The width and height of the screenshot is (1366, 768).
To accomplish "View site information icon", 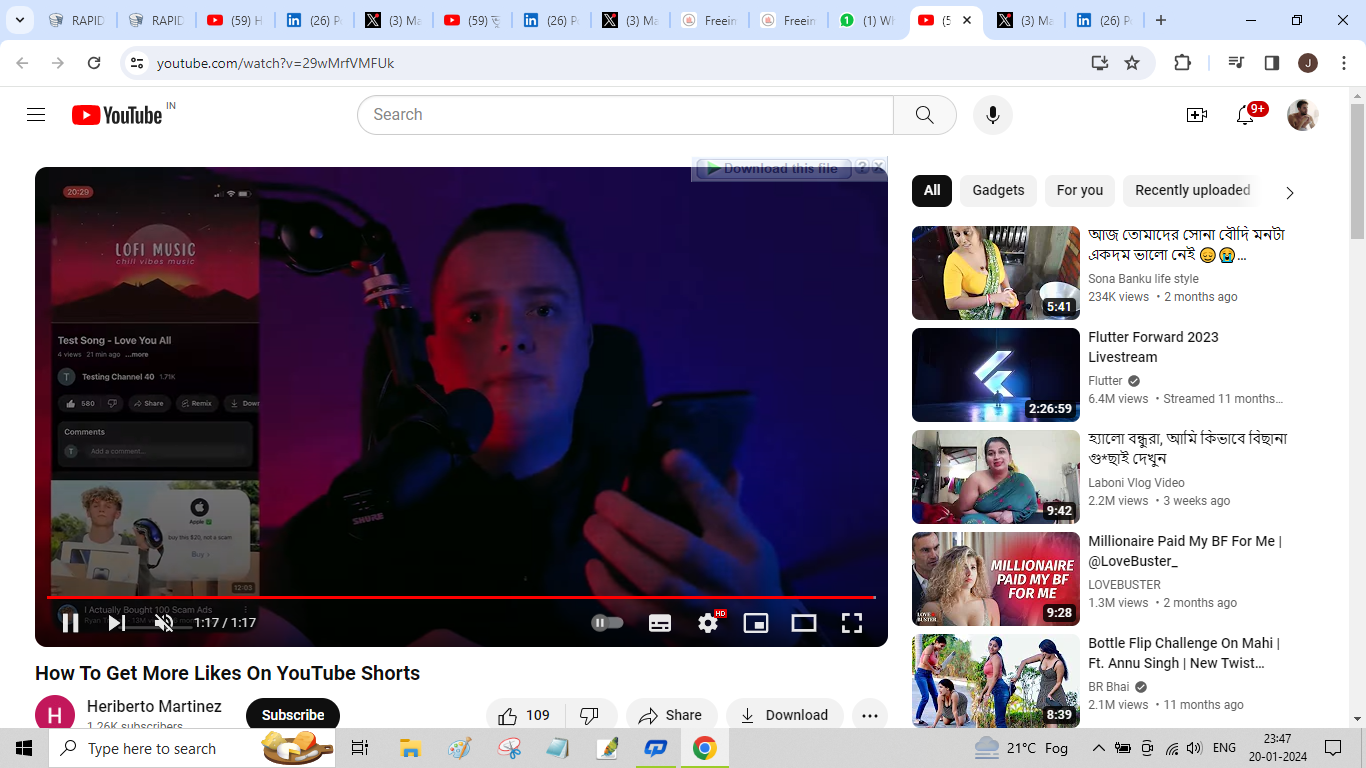I will click(137, 63).
